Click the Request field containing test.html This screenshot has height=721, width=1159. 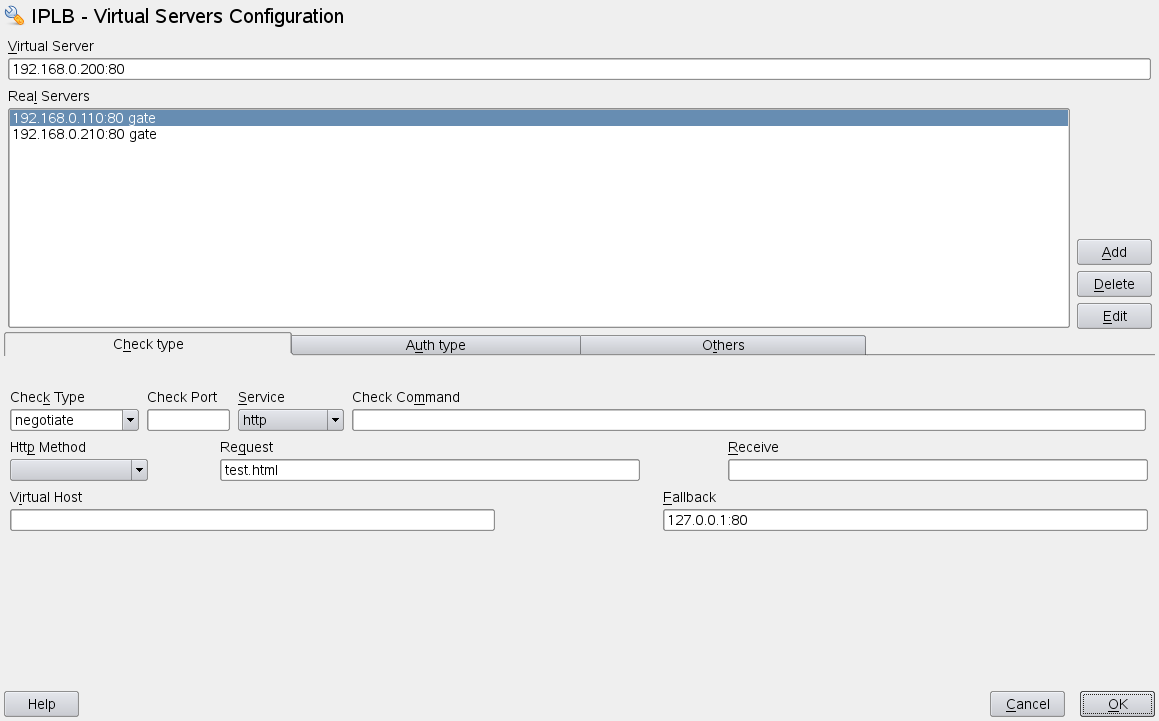(429, 470)
